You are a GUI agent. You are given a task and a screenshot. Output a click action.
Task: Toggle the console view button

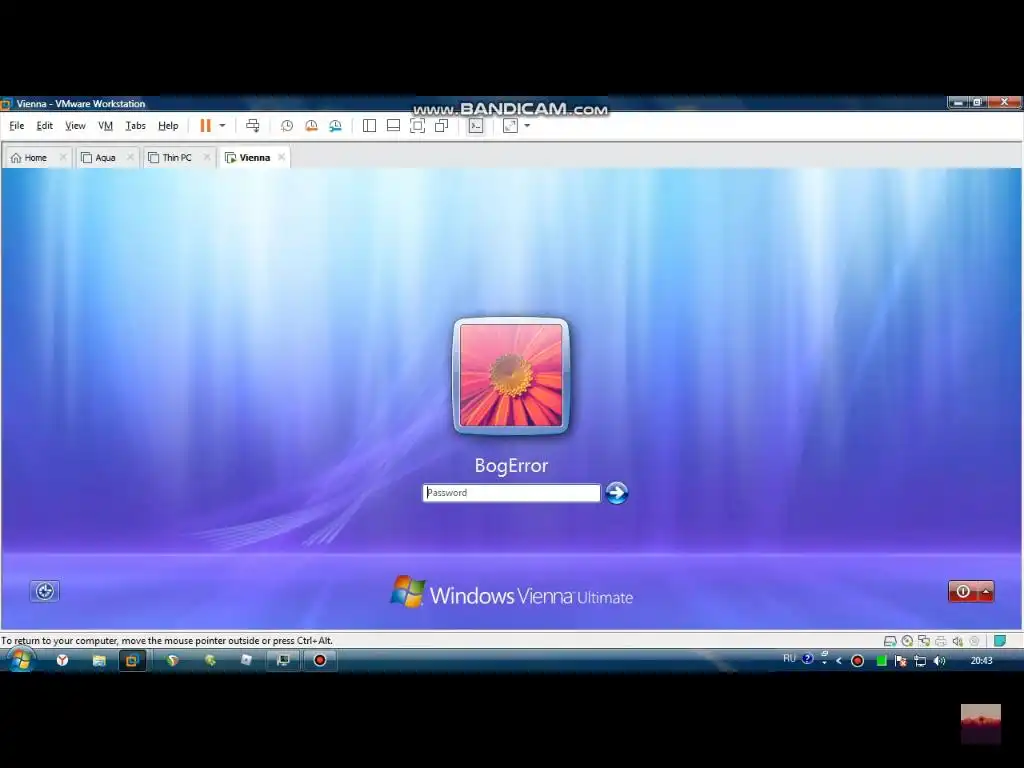476,125
